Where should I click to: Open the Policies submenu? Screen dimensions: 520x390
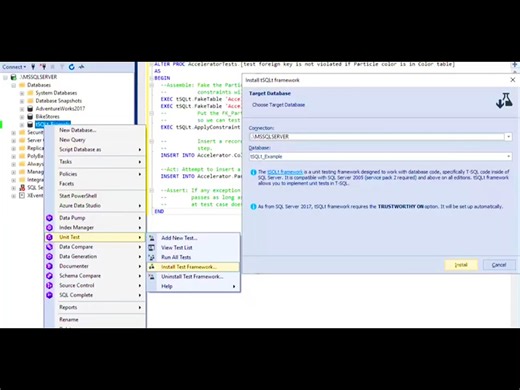coord(95,174)
